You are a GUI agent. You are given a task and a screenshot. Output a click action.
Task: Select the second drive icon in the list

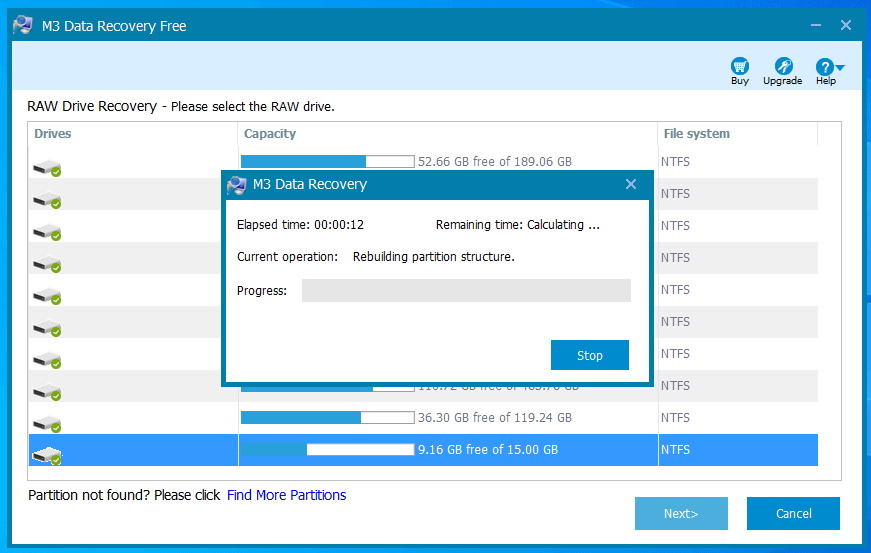click(x=47, y=200)
